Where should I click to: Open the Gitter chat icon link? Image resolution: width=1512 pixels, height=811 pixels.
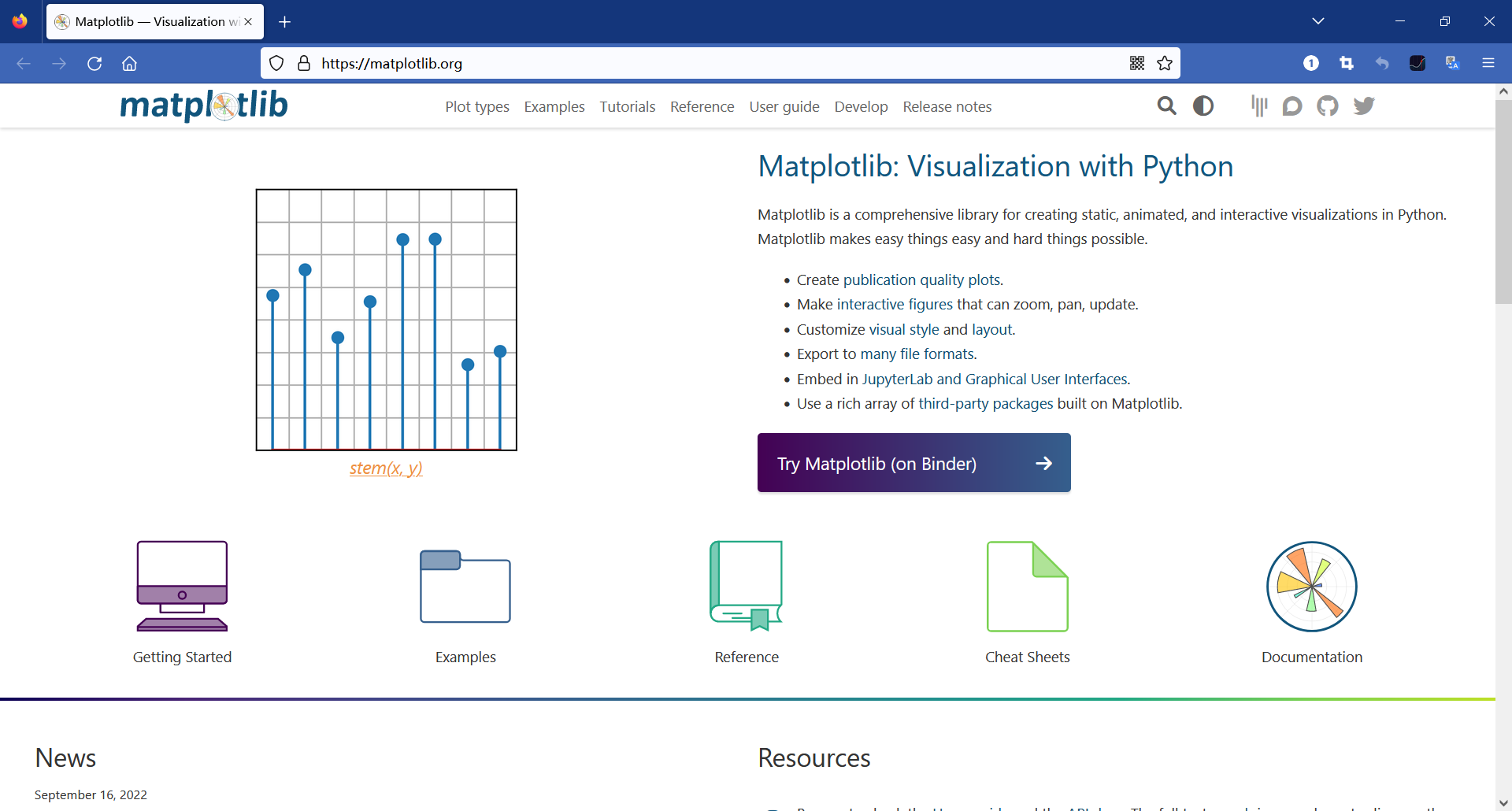tap(1259, 106)
